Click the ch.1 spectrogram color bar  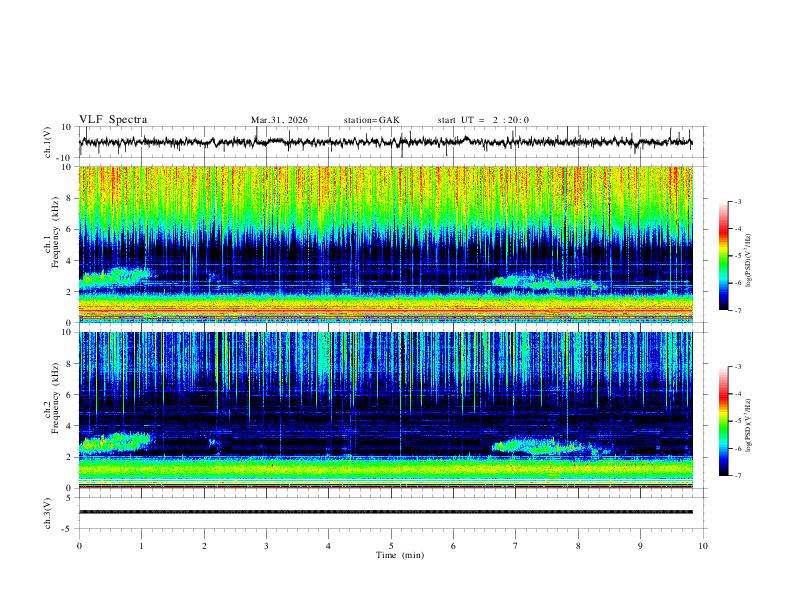(x=723, y=256)
